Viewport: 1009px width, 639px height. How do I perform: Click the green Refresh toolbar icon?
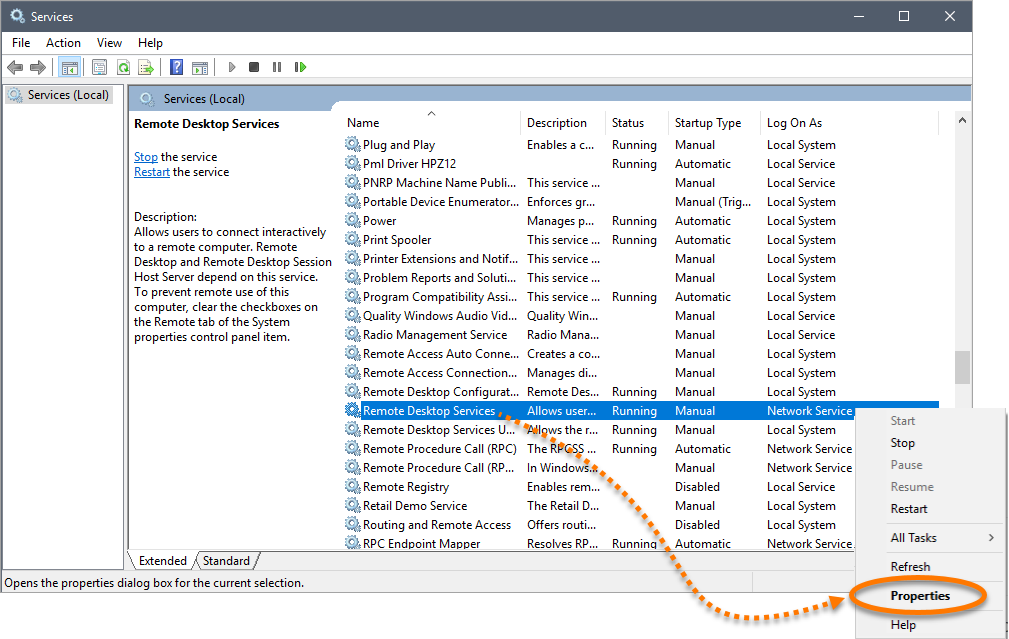pos(123,67)
